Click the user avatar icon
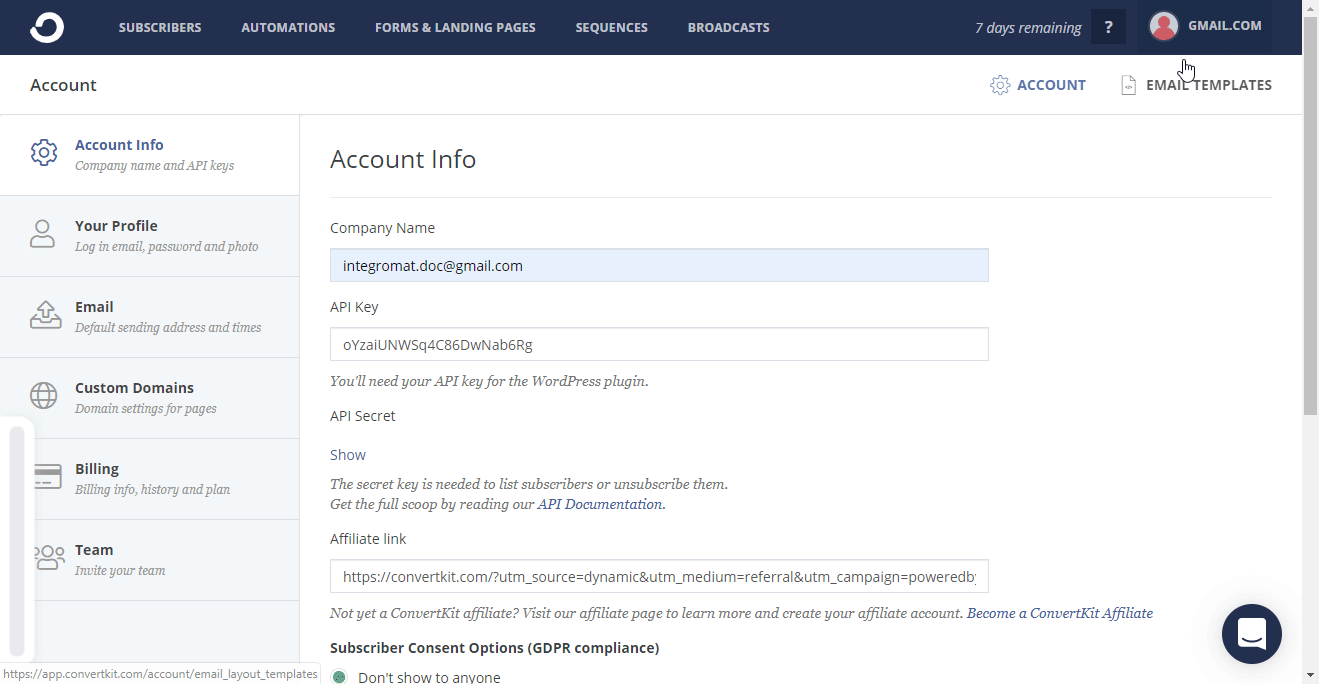The image size is (1319, 684). point(1163,26)
